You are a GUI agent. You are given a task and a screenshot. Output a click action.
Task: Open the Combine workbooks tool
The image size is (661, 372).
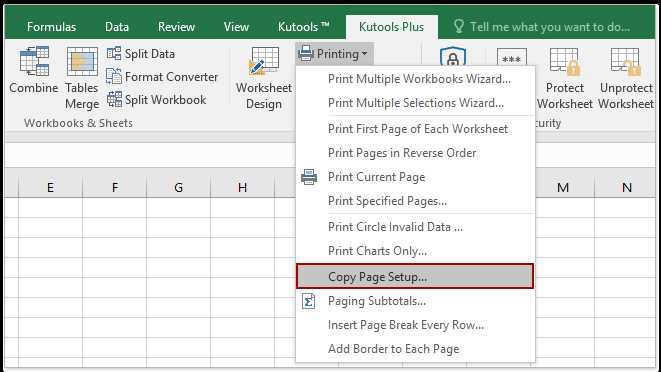tap(34, 70)
